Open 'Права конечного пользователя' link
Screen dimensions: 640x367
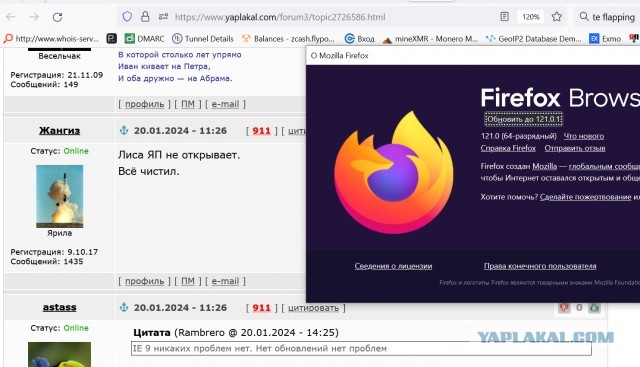(540, 266)
